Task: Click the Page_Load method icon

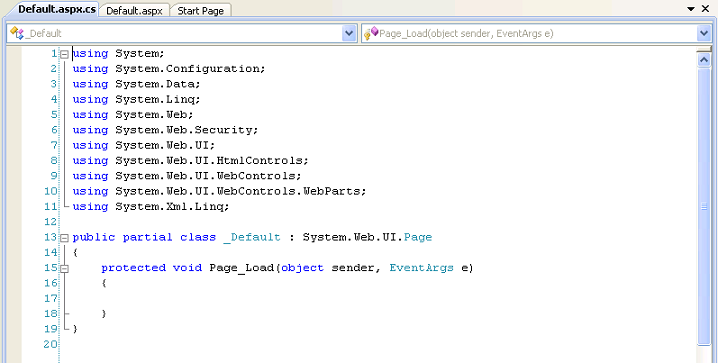Action: pos(371,33)
